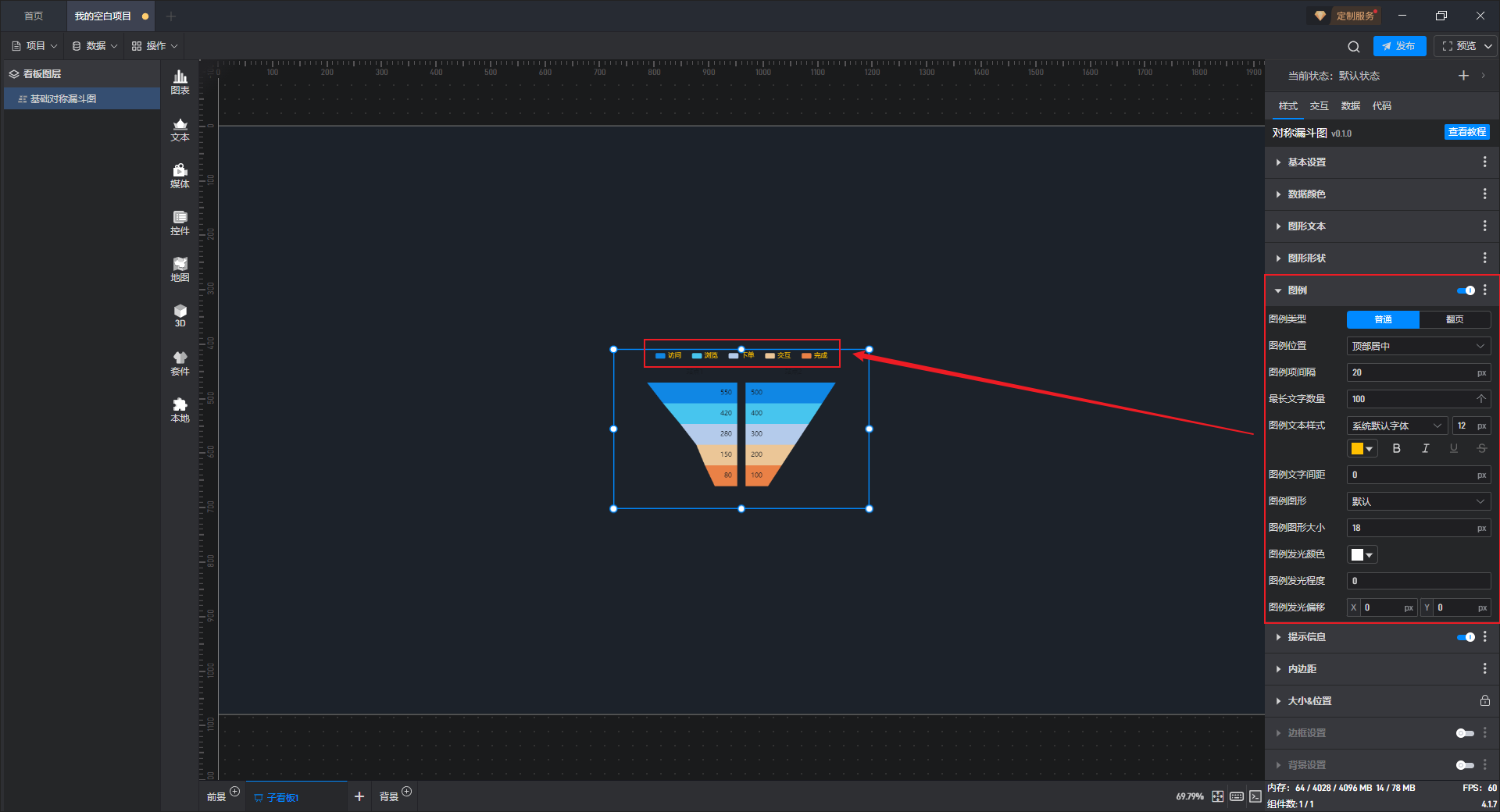Open the 数据 menu
The image size is (1500, 812).
(x=95, y=46)
